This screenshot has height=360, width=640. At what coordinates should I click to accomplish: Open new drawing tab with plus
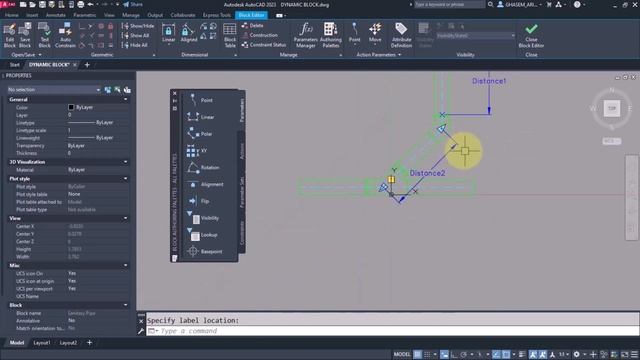click(87, 65)
